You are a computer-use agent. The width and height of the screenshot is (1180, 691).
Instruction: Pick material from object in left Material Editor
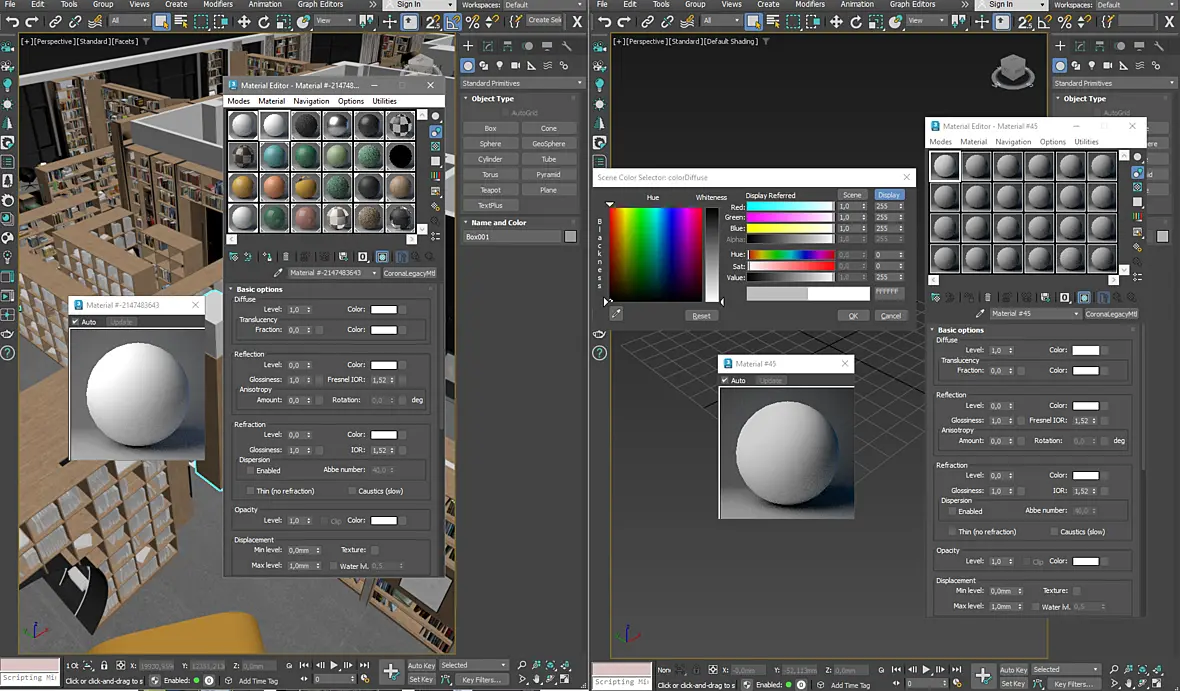278,272
